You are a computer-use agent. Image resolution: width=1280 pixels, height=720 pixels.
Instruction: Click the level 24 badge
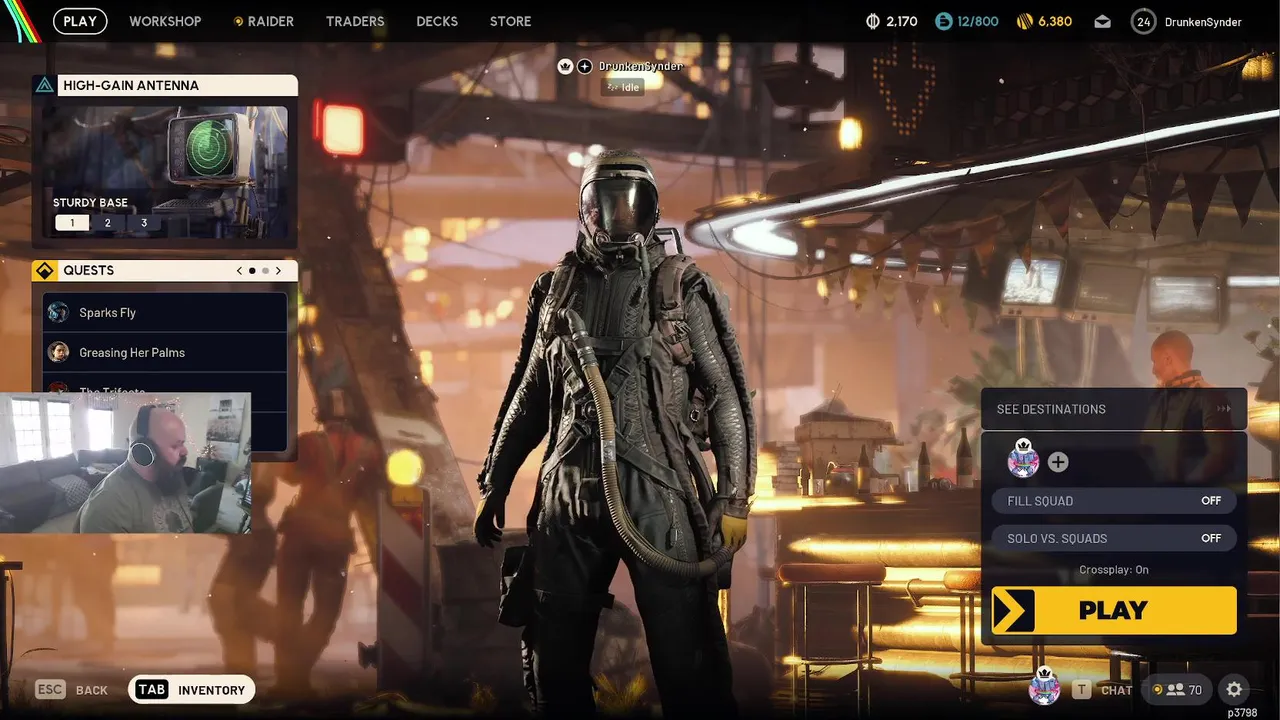click(1143, 21)
